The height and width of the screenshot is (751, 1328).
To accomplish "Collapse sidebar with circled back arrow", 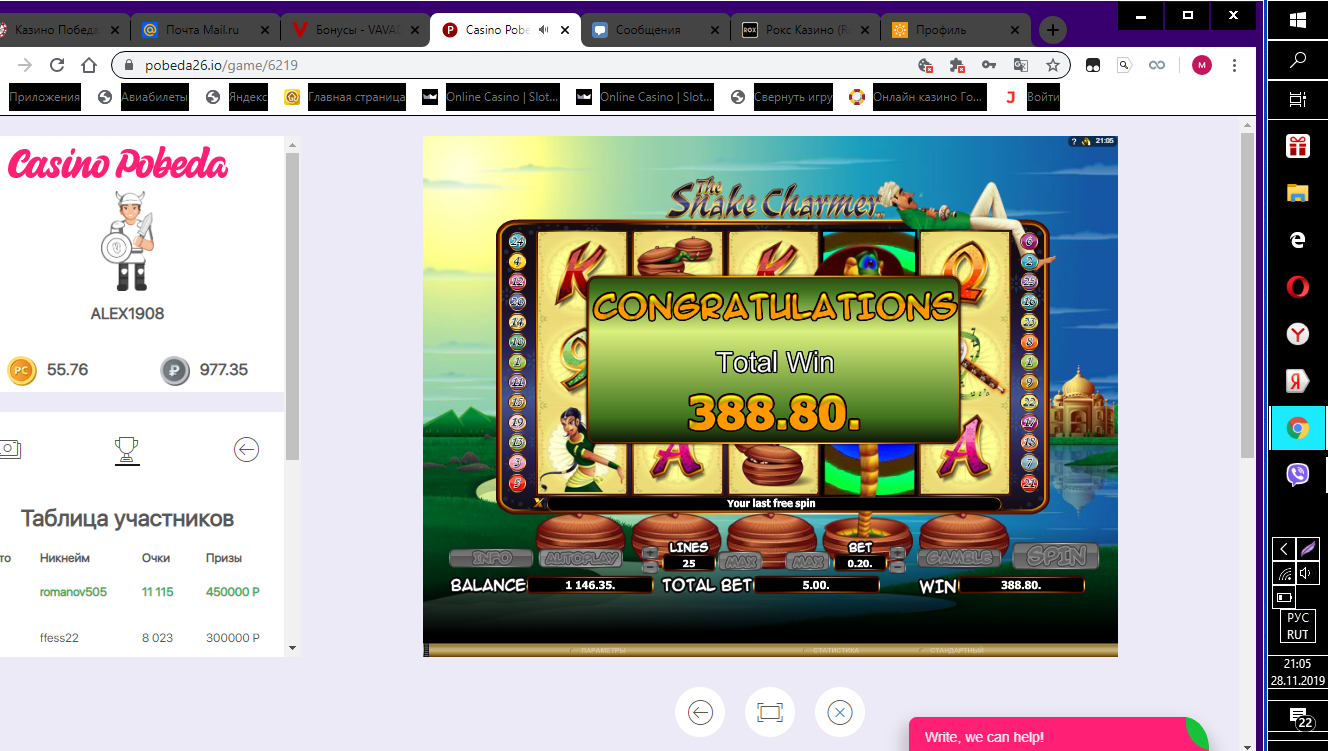I will (x=246, y=449).
